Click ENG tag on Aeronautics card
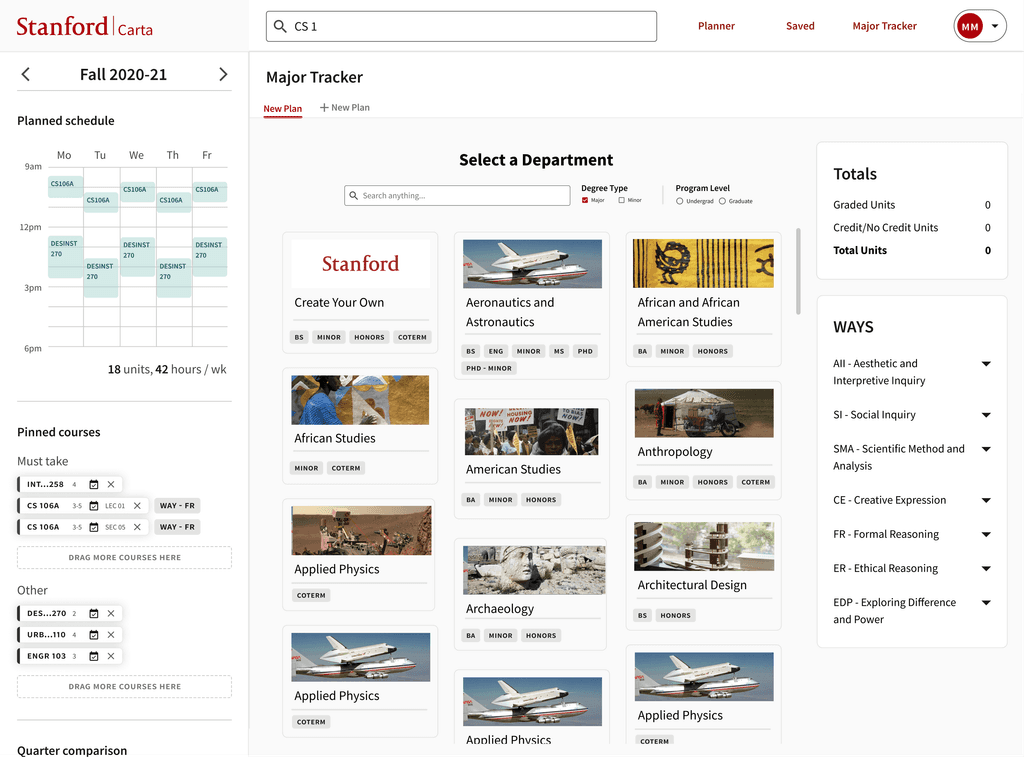Image resolution: width=1024 pixels, height=757 pixels. (496, 351)
